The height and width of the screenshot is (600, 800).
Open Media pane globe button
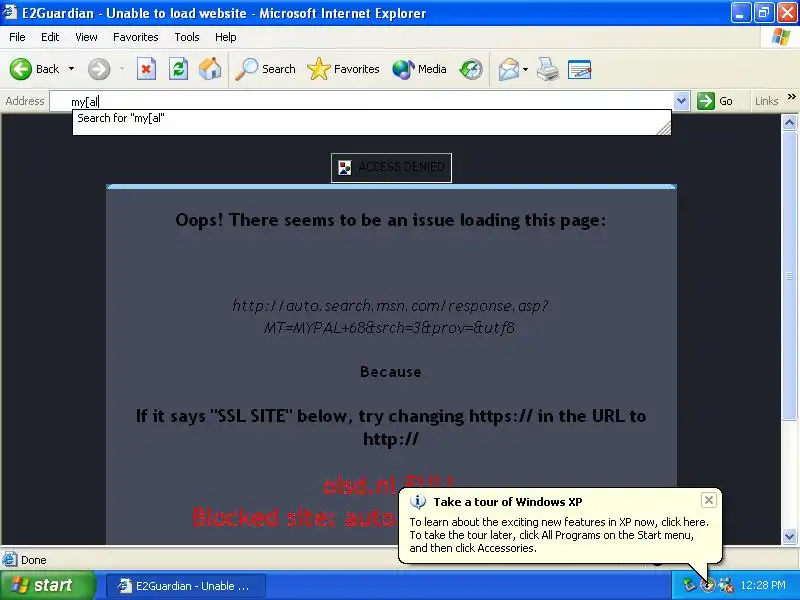[419, 69]
